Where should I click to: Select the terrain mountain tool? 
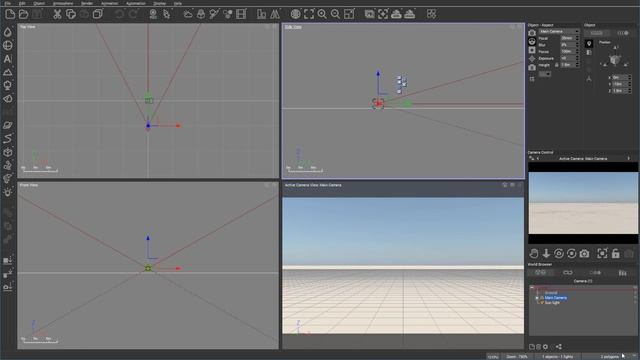point(8,72)
